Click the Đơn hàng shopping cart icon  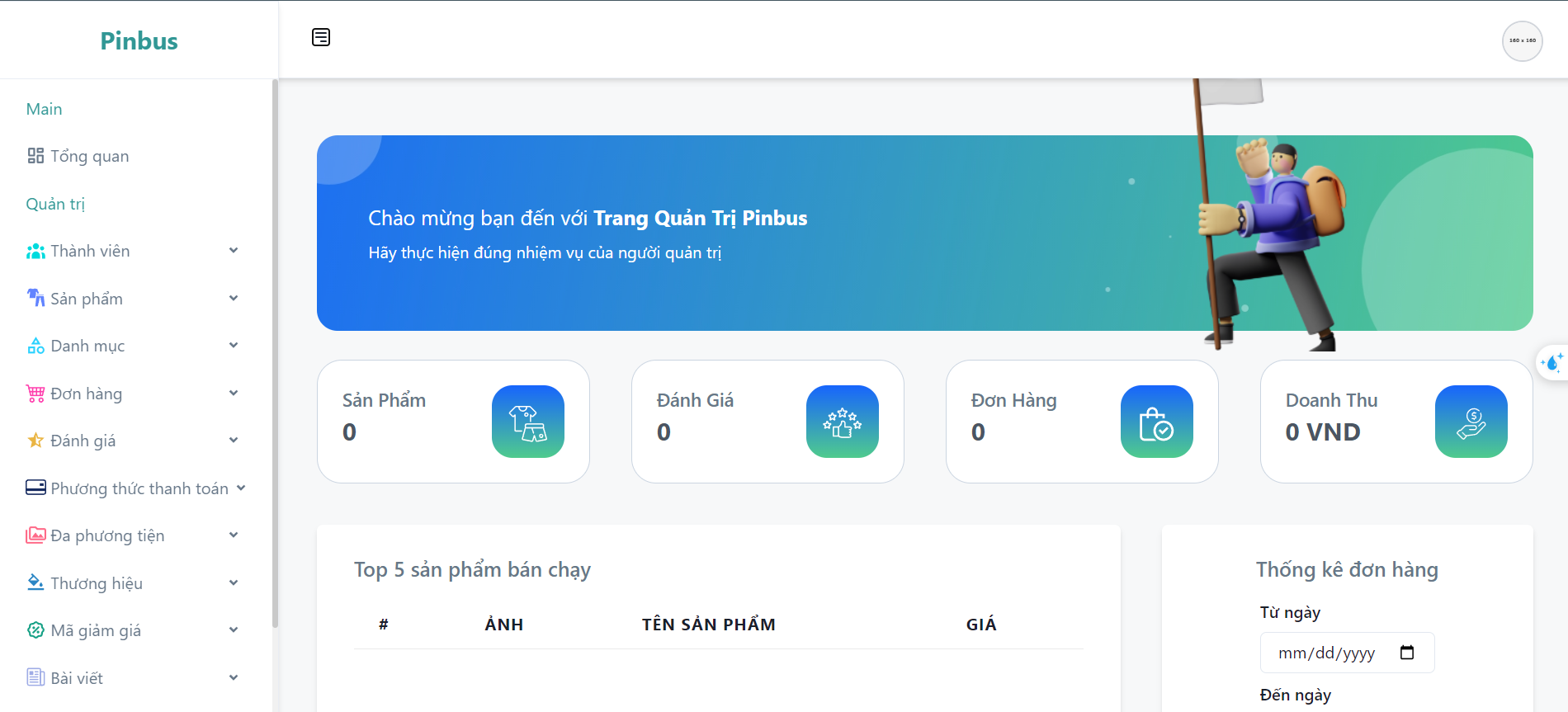(35, 394)
